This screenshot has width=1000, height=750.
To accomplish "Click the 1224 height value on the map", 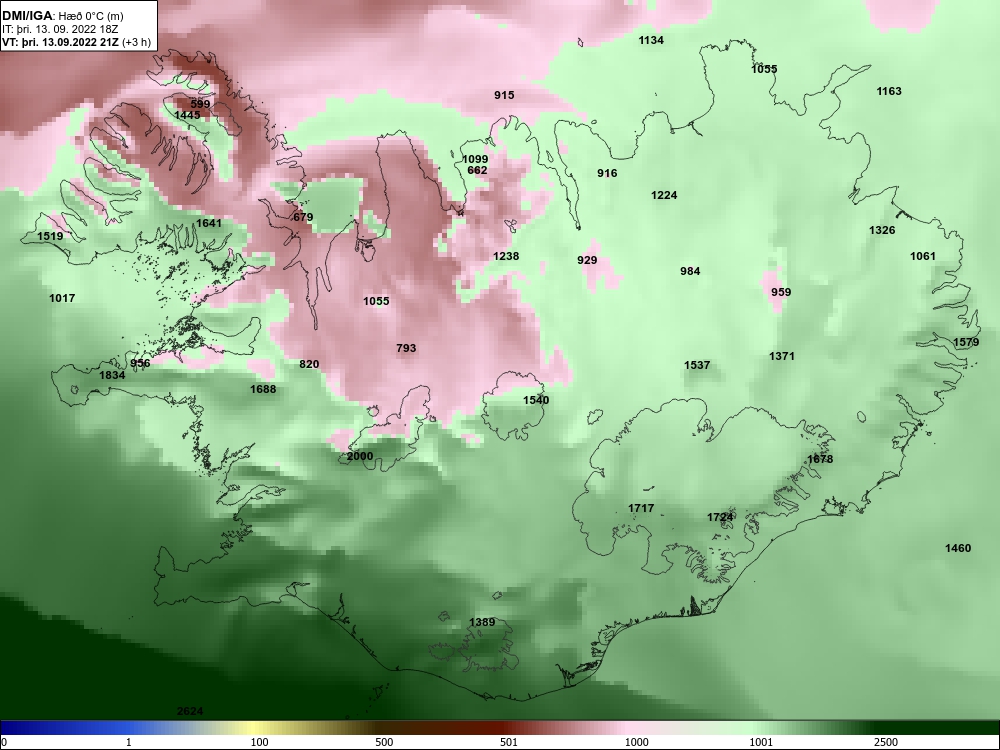I will (x=664, y=195).
